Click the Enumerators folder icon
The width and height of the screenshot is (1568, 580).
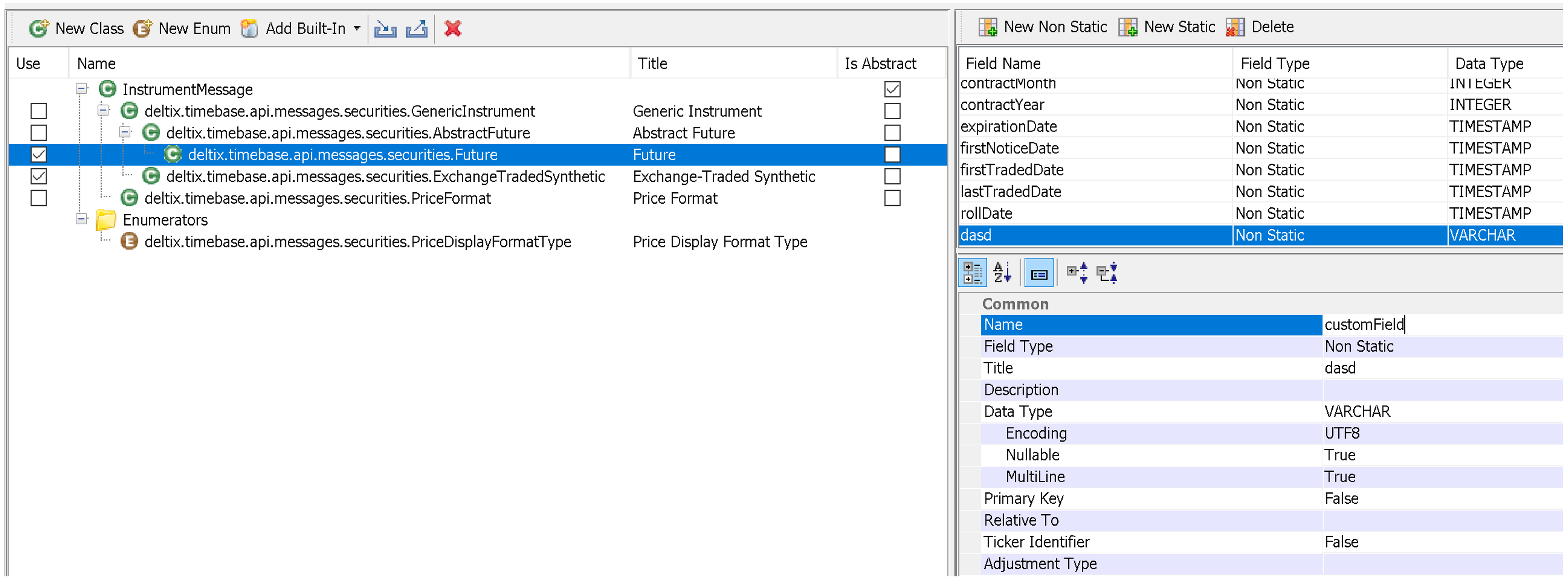coord(106,220)
